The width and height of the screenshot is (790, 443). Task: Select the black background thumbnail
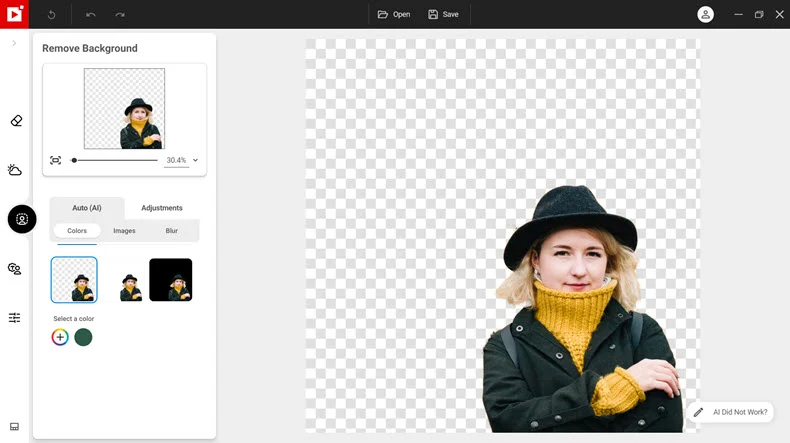coord(171,280)
